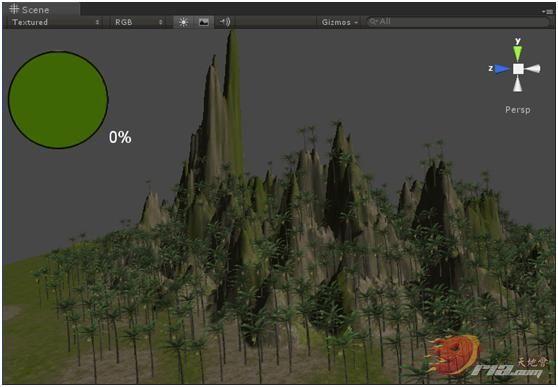The height and width of the screenshot is (387, 558).
Task: Open the Textured draw mode dropdown
Action: pos(56,22)
